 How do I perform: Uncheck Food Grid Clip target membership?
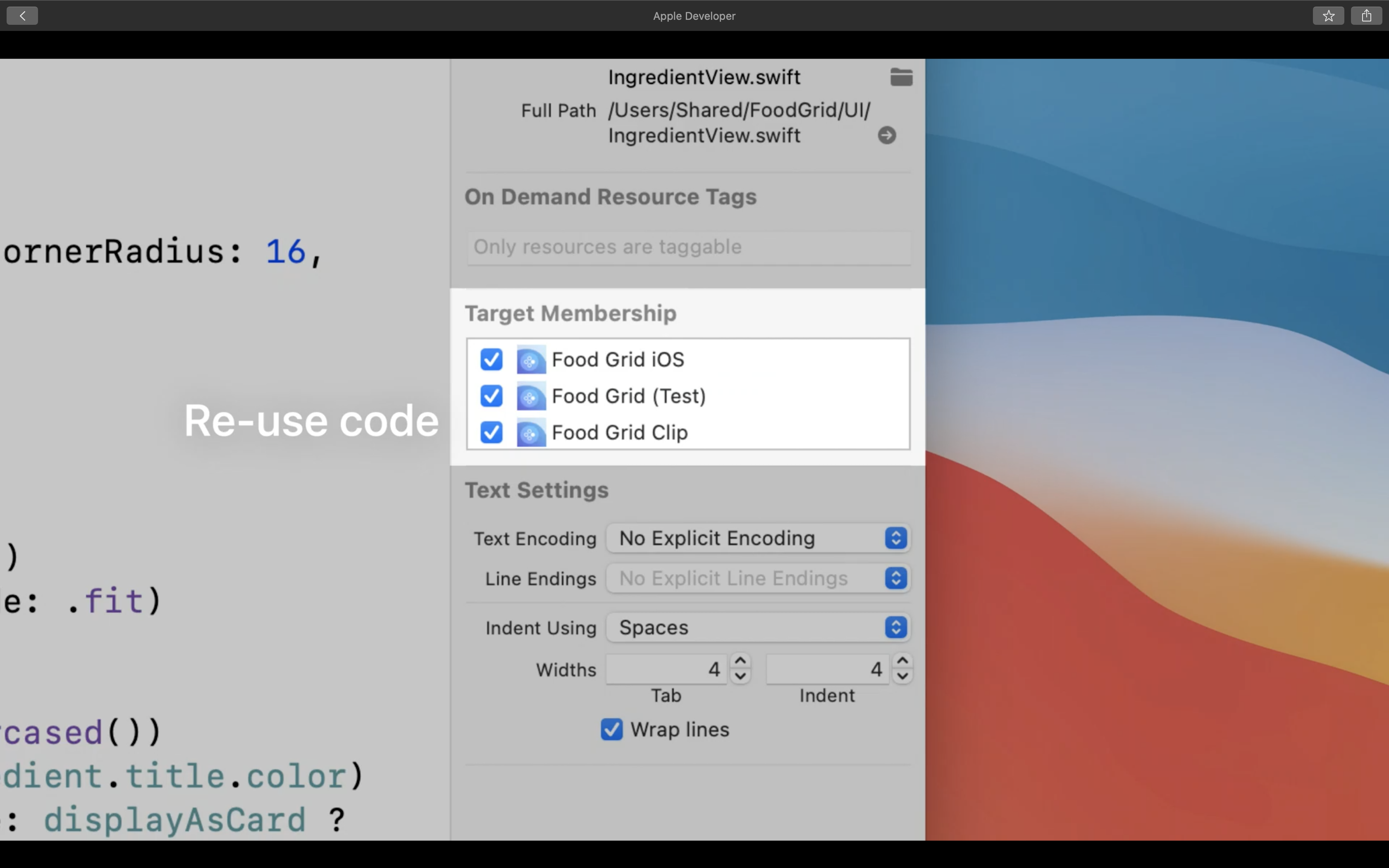[491, 433]
